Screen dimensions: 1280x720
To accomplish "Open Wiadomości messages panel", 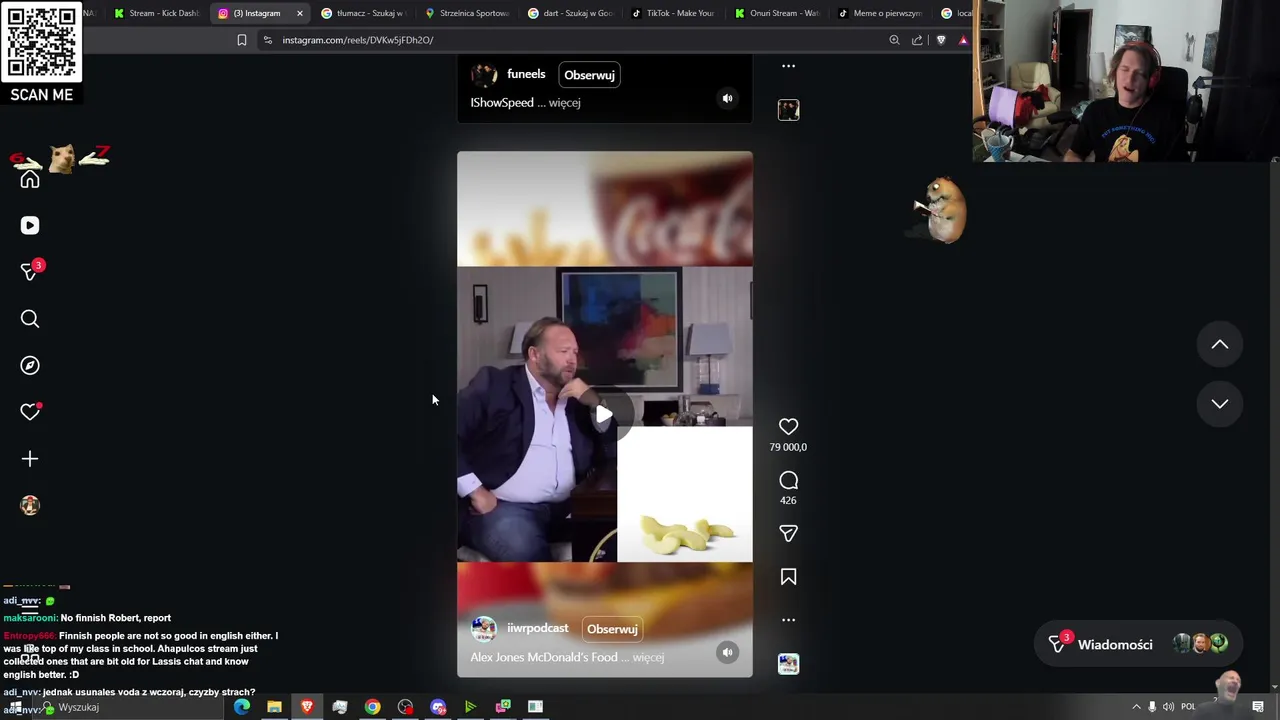I will (x=1140, y=644).
